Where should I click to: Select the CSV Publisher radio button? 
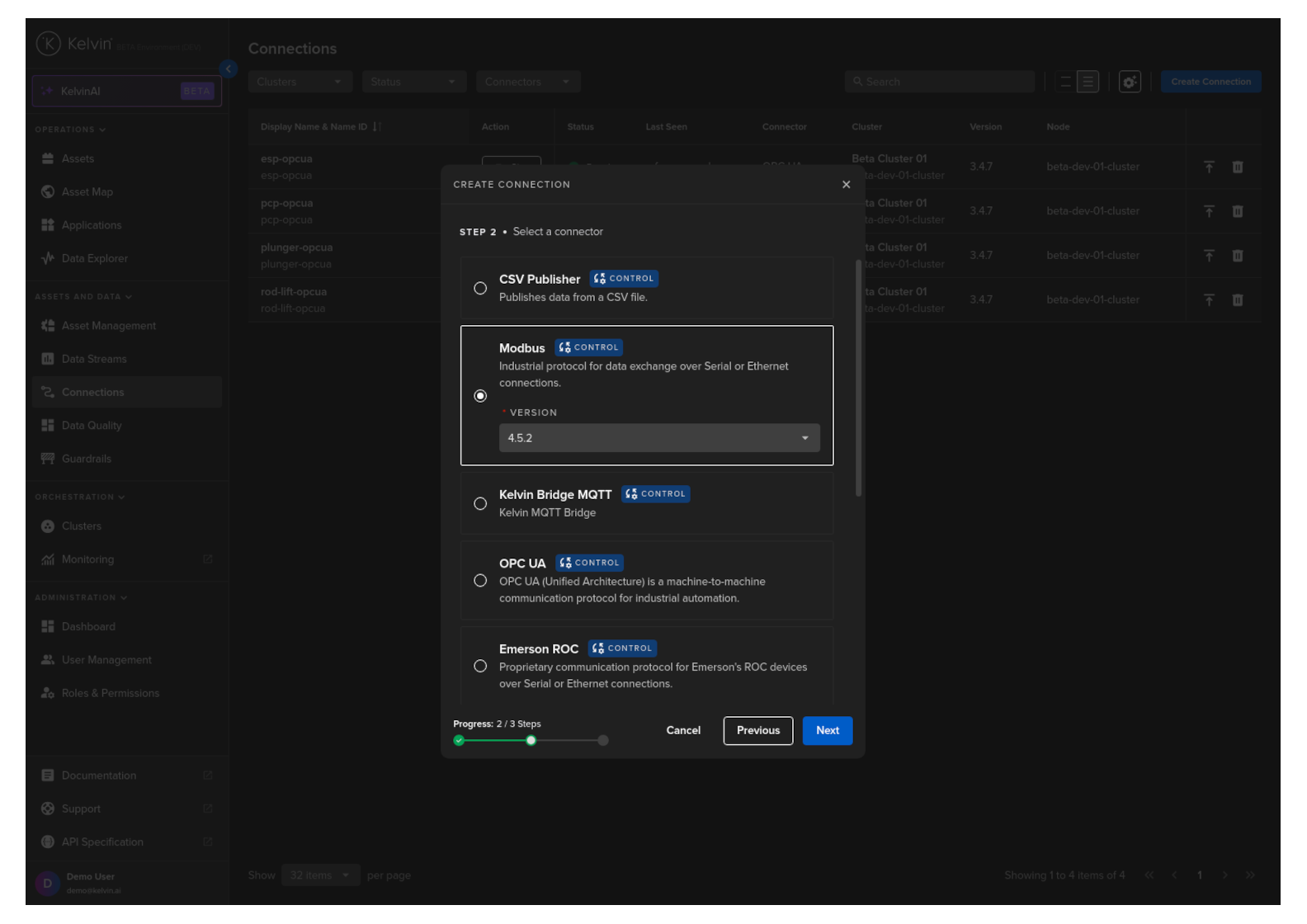click(x=480, y=289)
